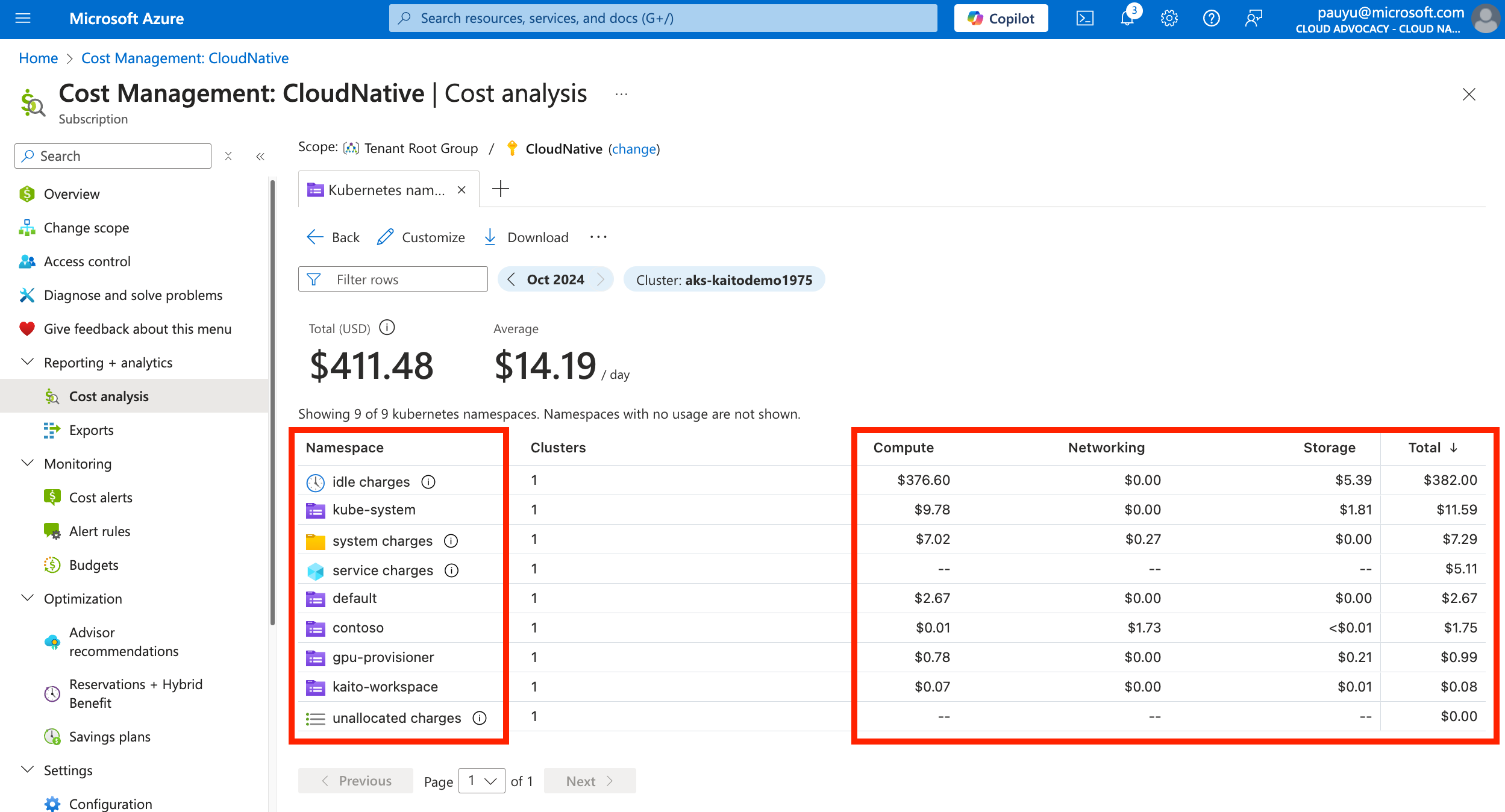Click the contoso namespace row

click(892, 628)
